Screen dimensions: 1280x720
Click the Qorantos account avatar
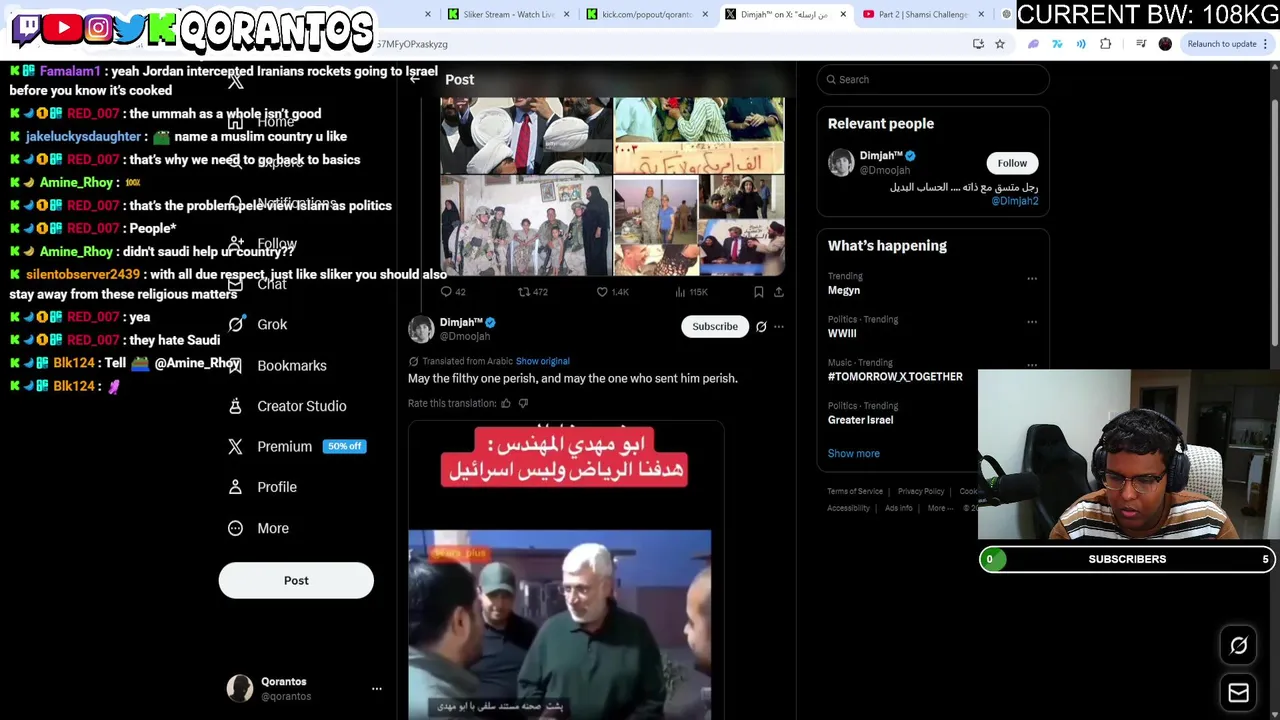click(x=240, y=688)
